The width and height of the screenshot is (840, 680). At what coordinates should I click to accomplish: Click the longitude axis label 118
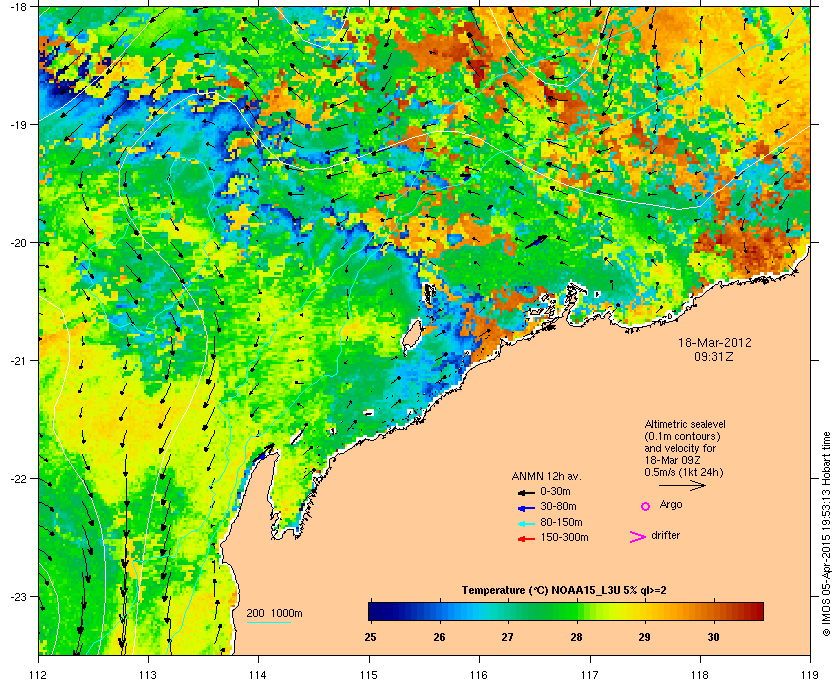click(x=700, y=675)
